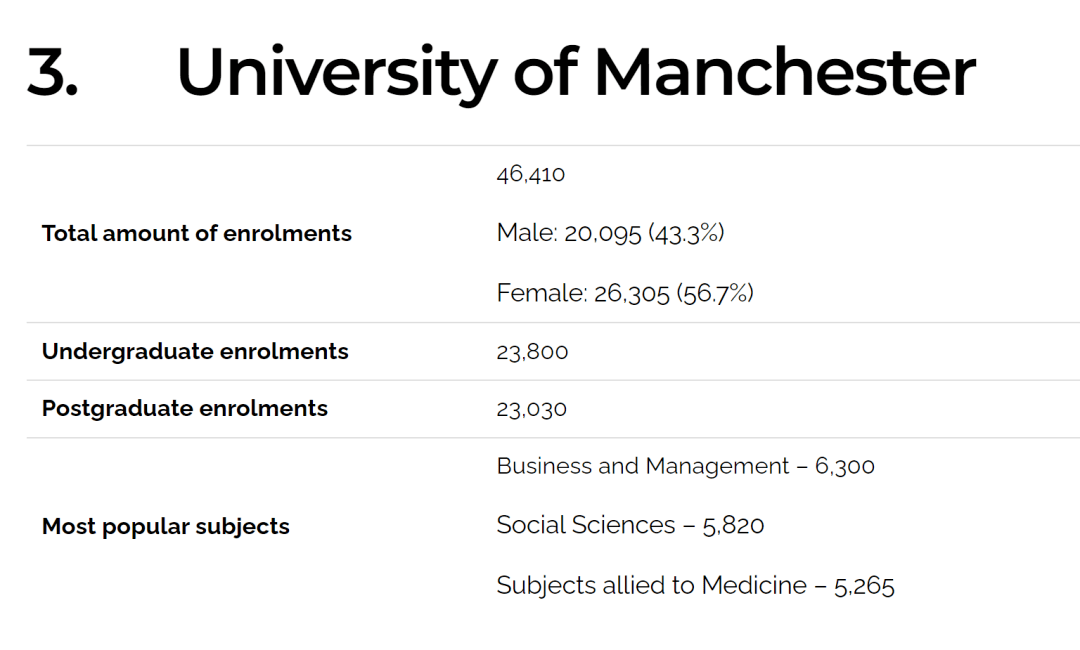Viewport: 1080px width, 650px height.
Task: Click the Most popular subjects label
Action: click(165, 527)
